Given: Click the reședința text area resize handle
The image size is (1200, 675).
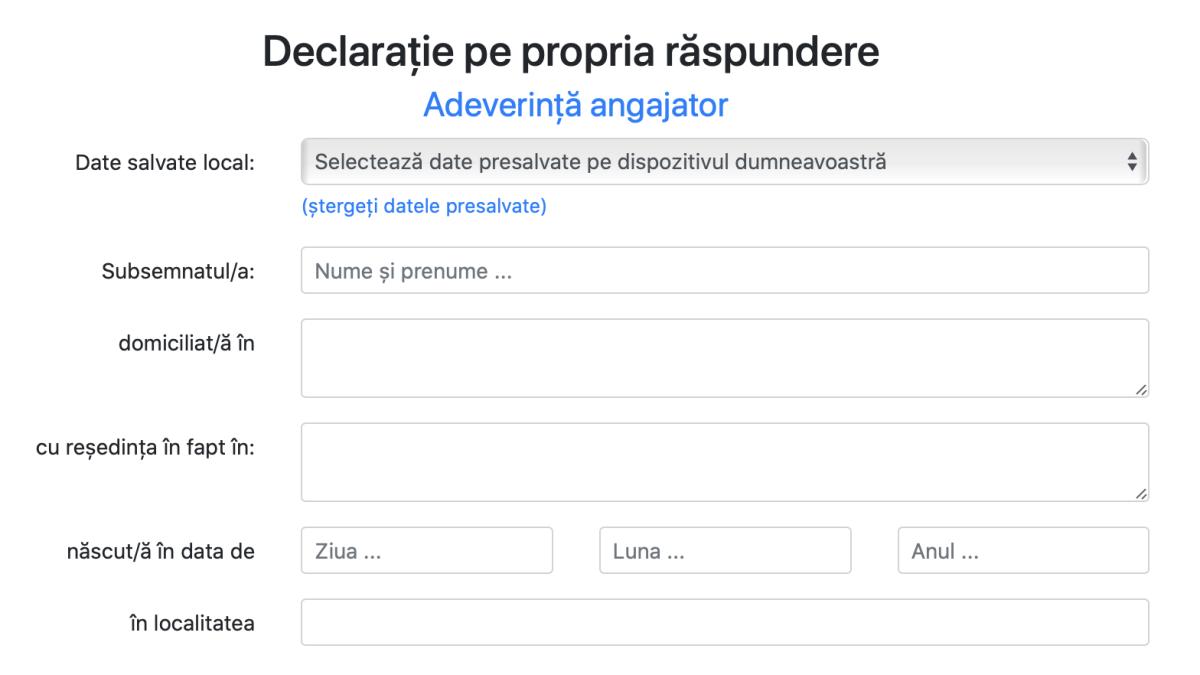Looking at the screenshot, I should [1141, 494].
